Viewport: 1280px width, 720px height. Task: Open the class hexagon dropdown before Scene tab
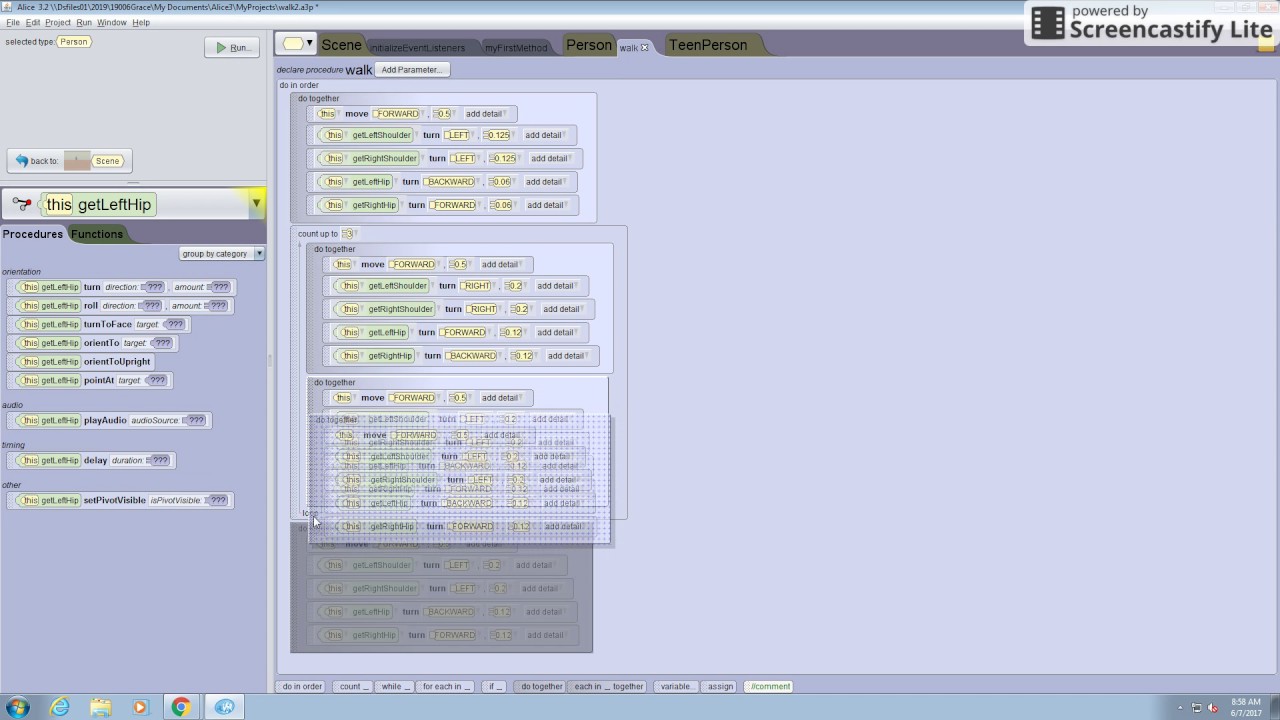pyautogui.click(x=297, y=44)
